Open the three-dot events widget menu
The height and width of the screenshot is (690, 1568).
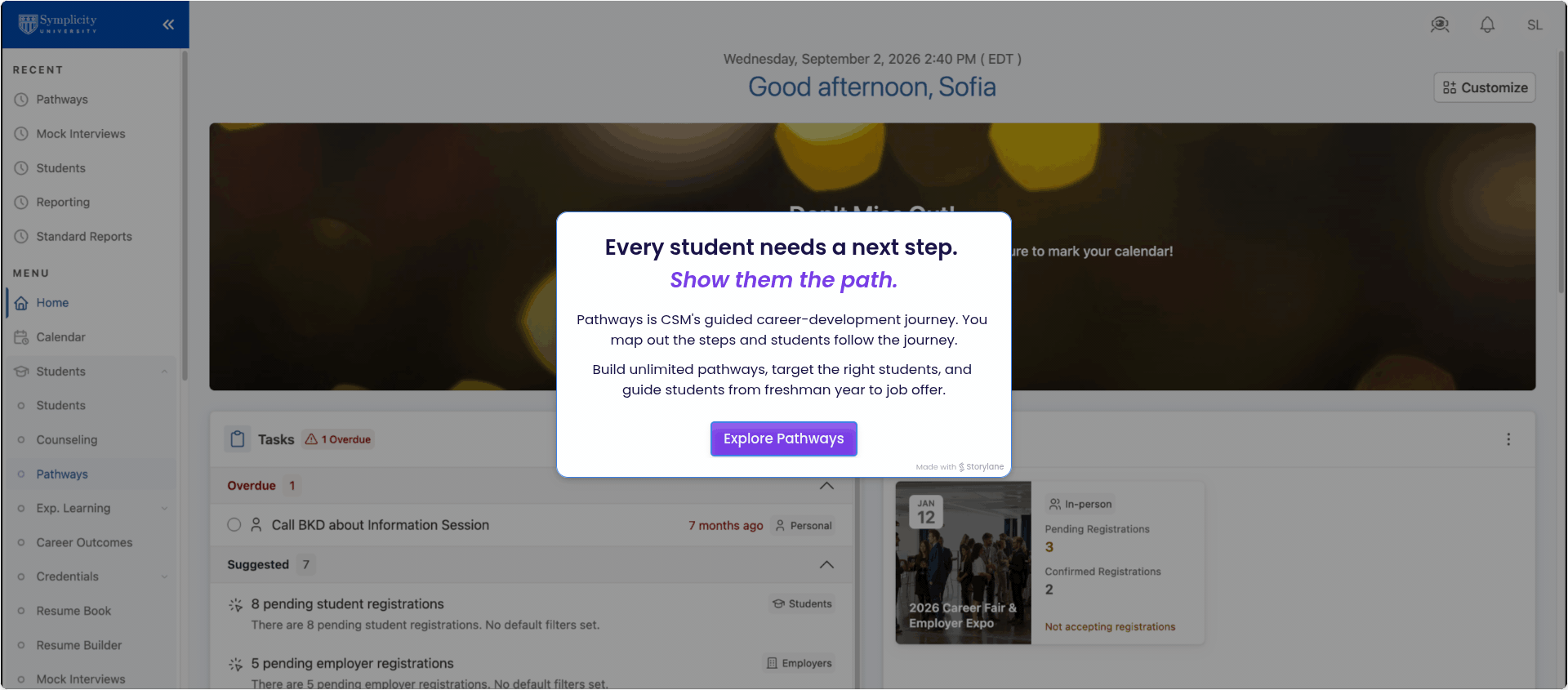1508,439
